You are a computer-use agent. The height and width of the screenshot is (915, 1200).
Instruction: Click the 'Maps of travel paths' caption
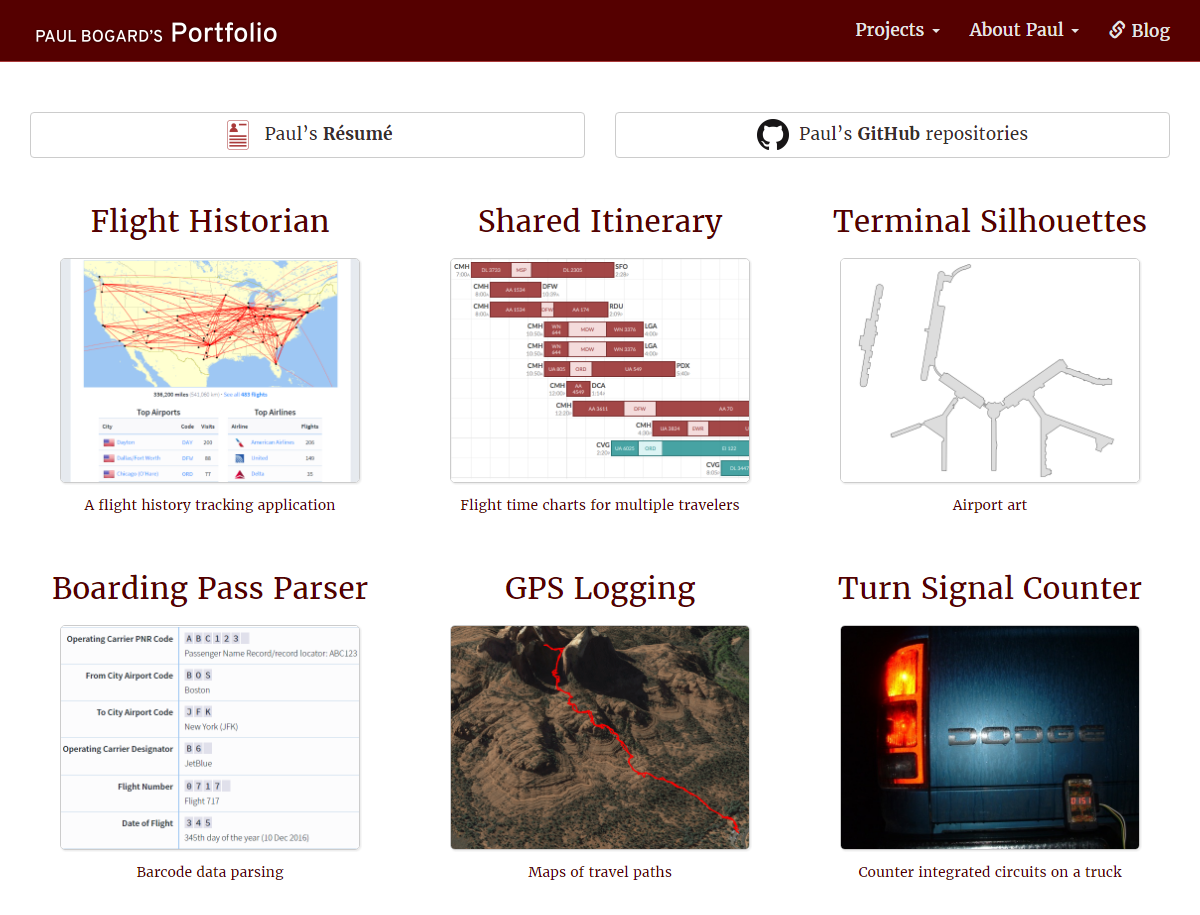tap(600, 872)
